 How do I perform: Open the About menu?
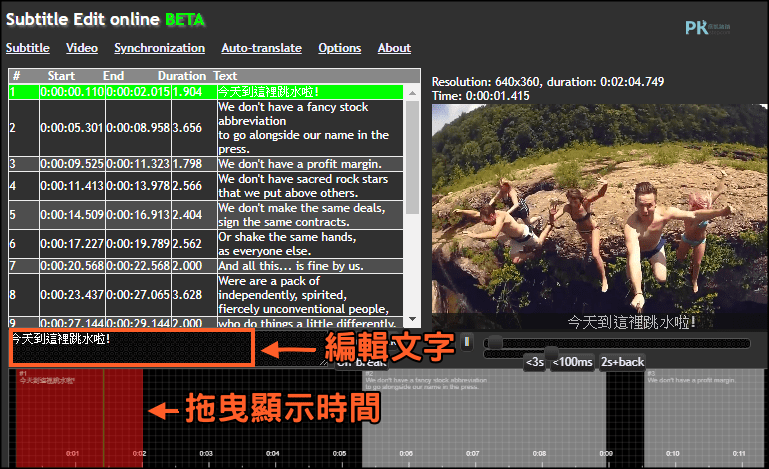coord(394,48)
